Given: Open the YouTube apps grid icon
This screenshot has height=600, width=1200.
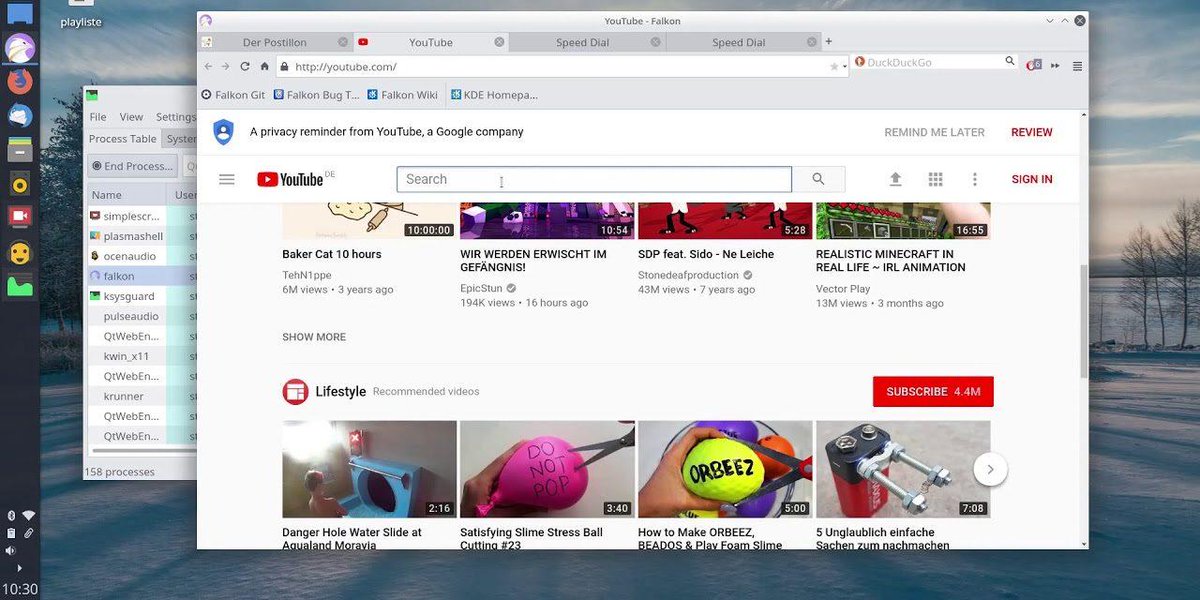Looking at the screenshot, I should (x=935, y=179).
